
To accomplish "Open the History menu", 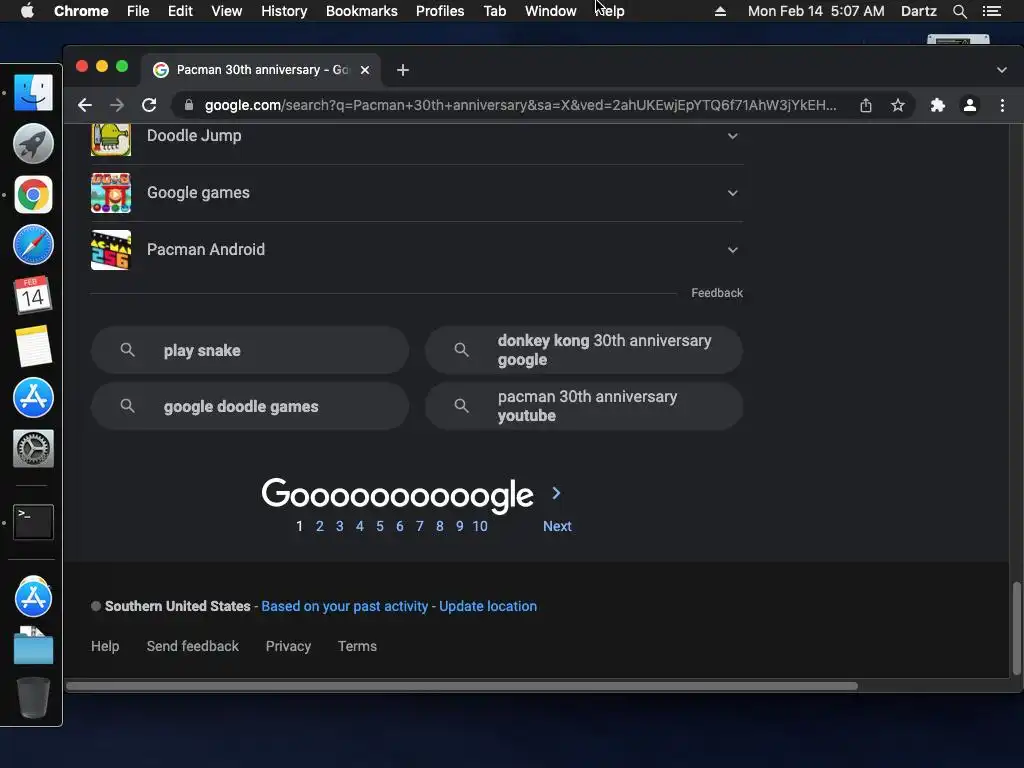I will tap(284, 11).
